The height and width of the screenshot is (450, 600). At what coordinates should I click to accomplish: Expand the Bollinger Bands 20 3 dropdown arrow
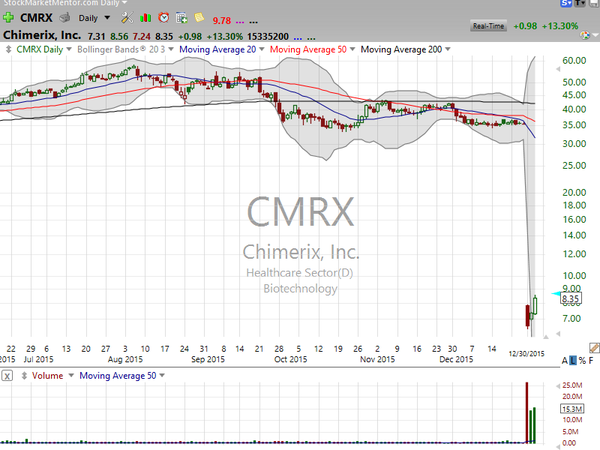pyautogui.click(x=171, y=49)
